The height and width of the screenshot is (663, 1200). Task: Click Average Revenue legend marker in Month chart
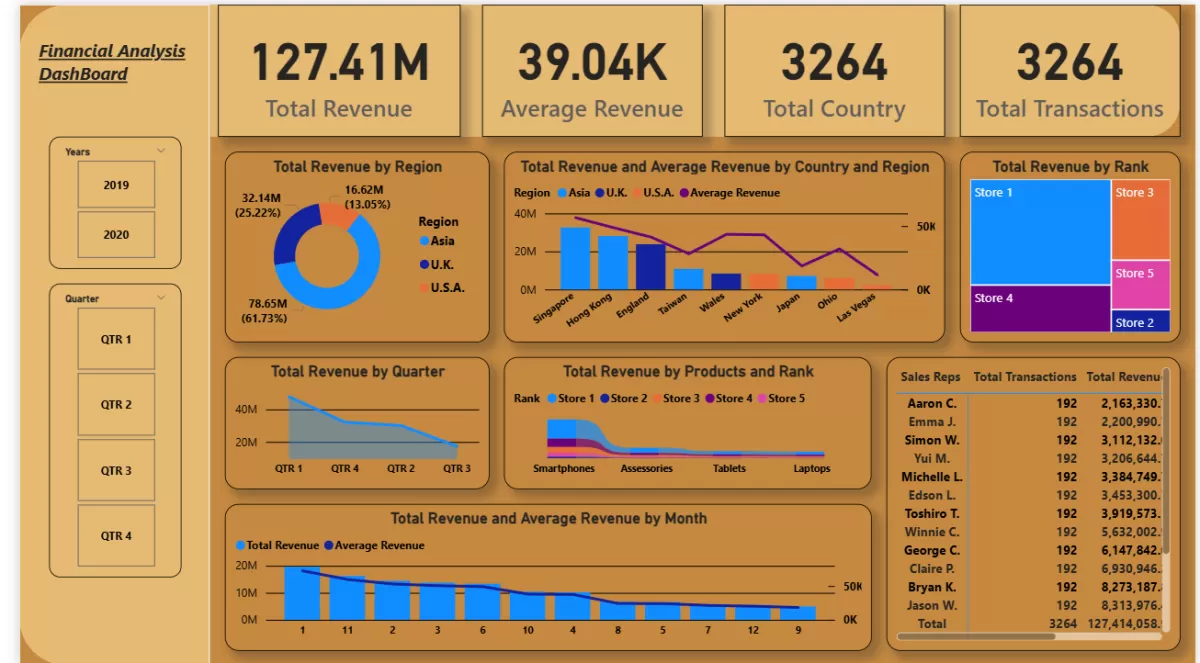328,546
